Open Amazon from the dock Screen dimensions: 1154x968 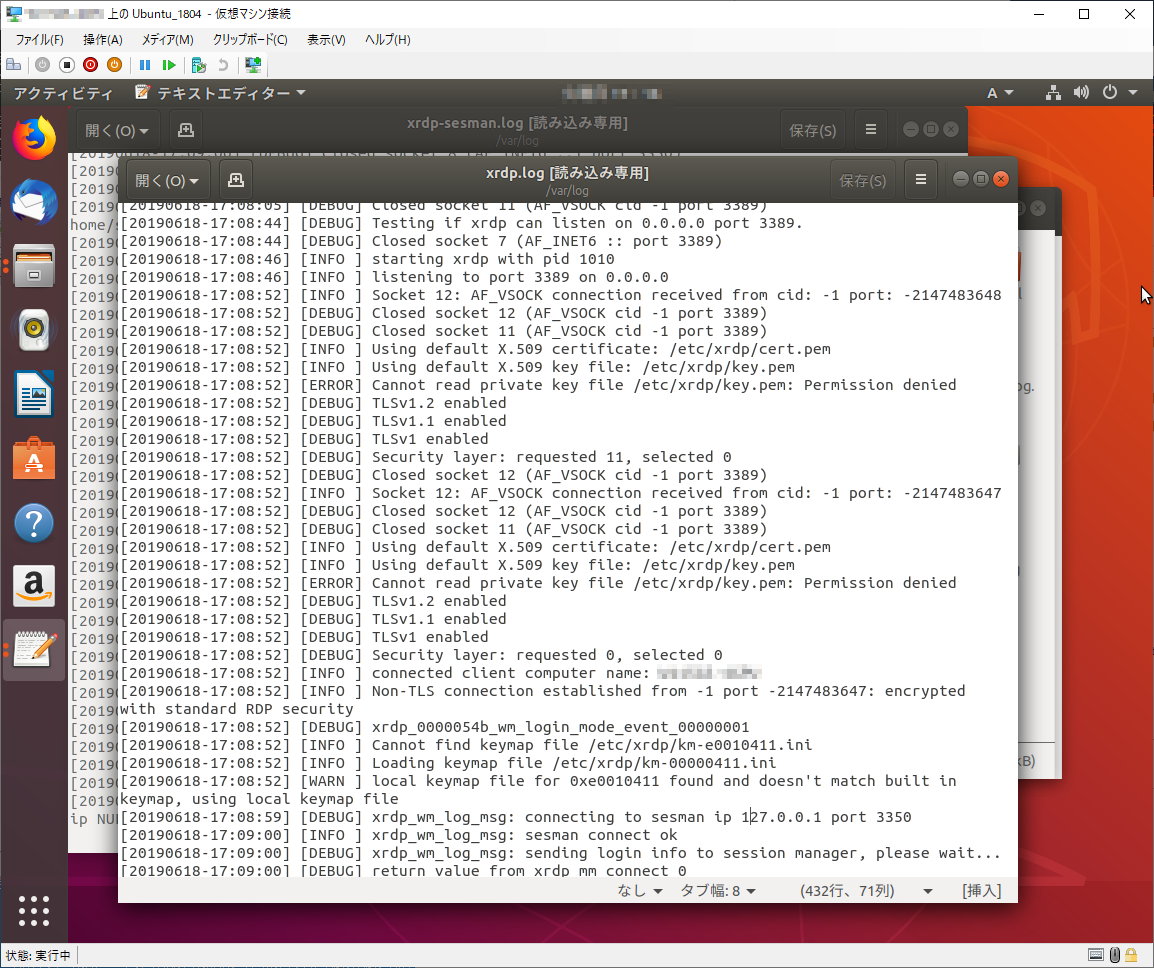click(x=34, y=587)
